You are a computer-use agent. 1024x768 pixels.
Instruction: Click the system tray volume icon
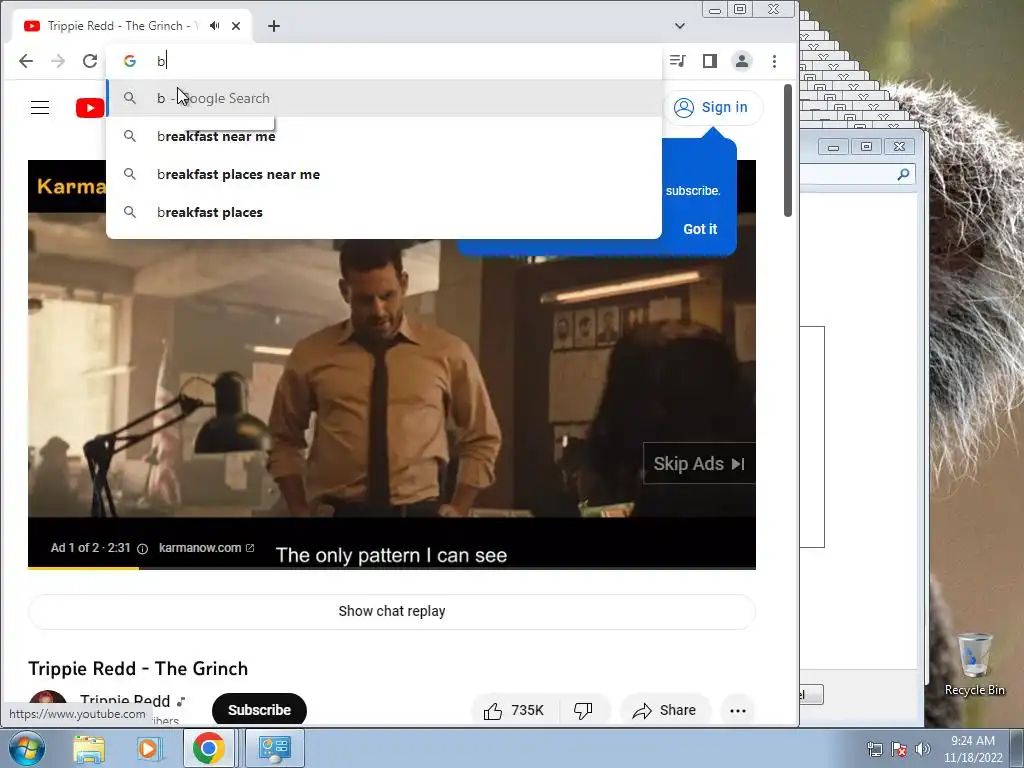point(923,748)
